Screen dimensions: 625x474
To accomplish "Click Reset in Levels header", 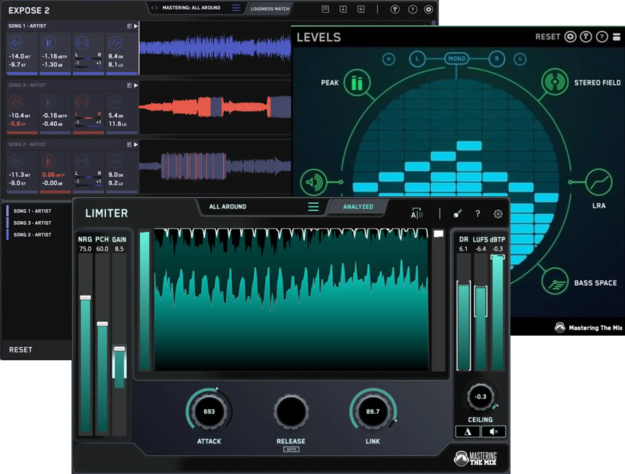I will (548, 37).
